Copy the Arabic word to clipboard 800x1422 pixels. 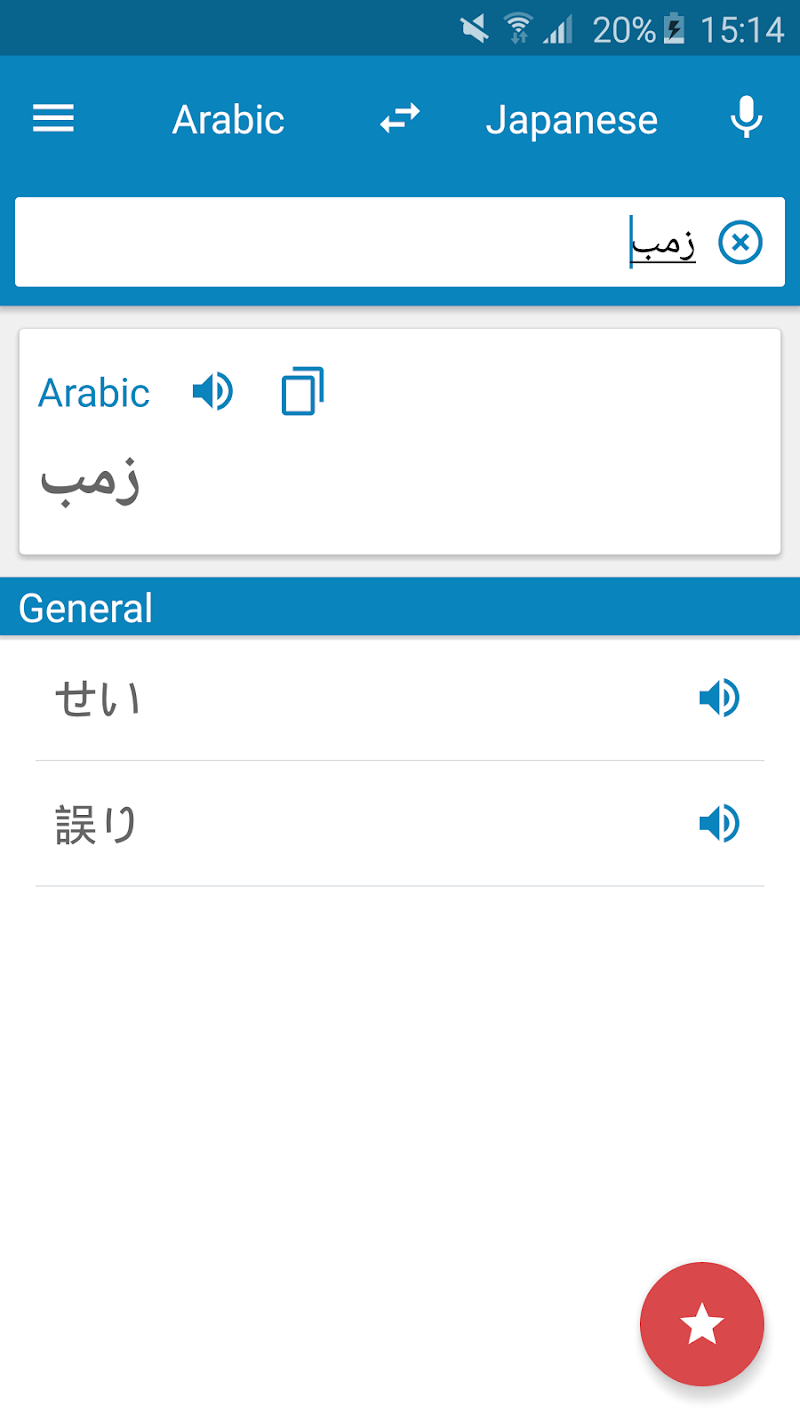point(302,391)
